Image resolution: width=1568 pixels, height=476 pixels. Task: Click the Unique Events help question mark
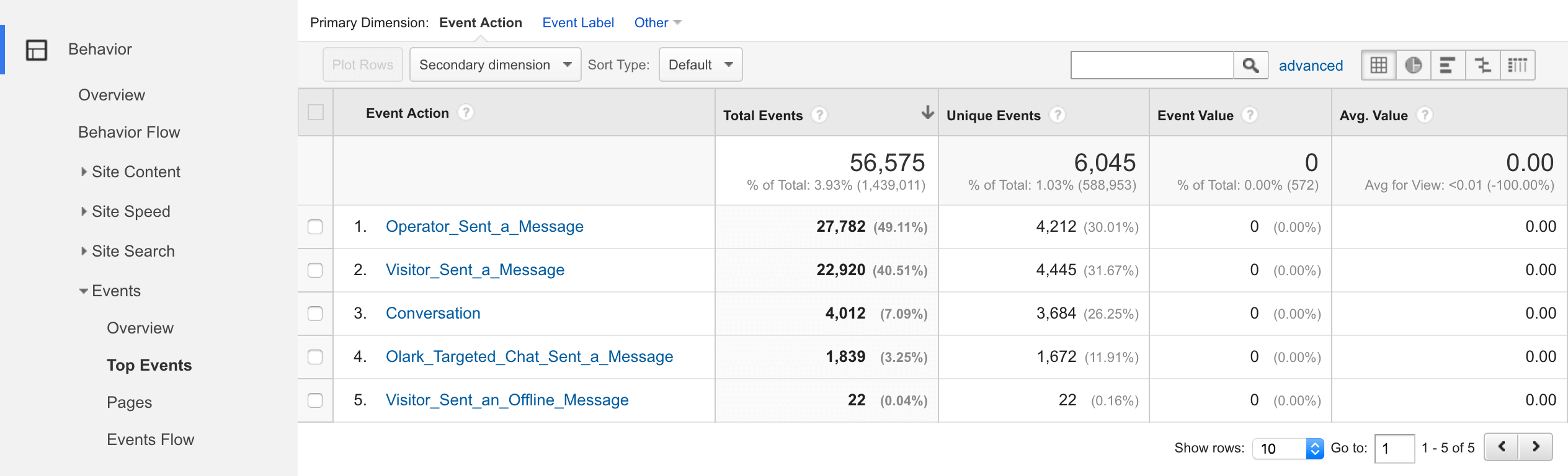tap(1058, 115)
